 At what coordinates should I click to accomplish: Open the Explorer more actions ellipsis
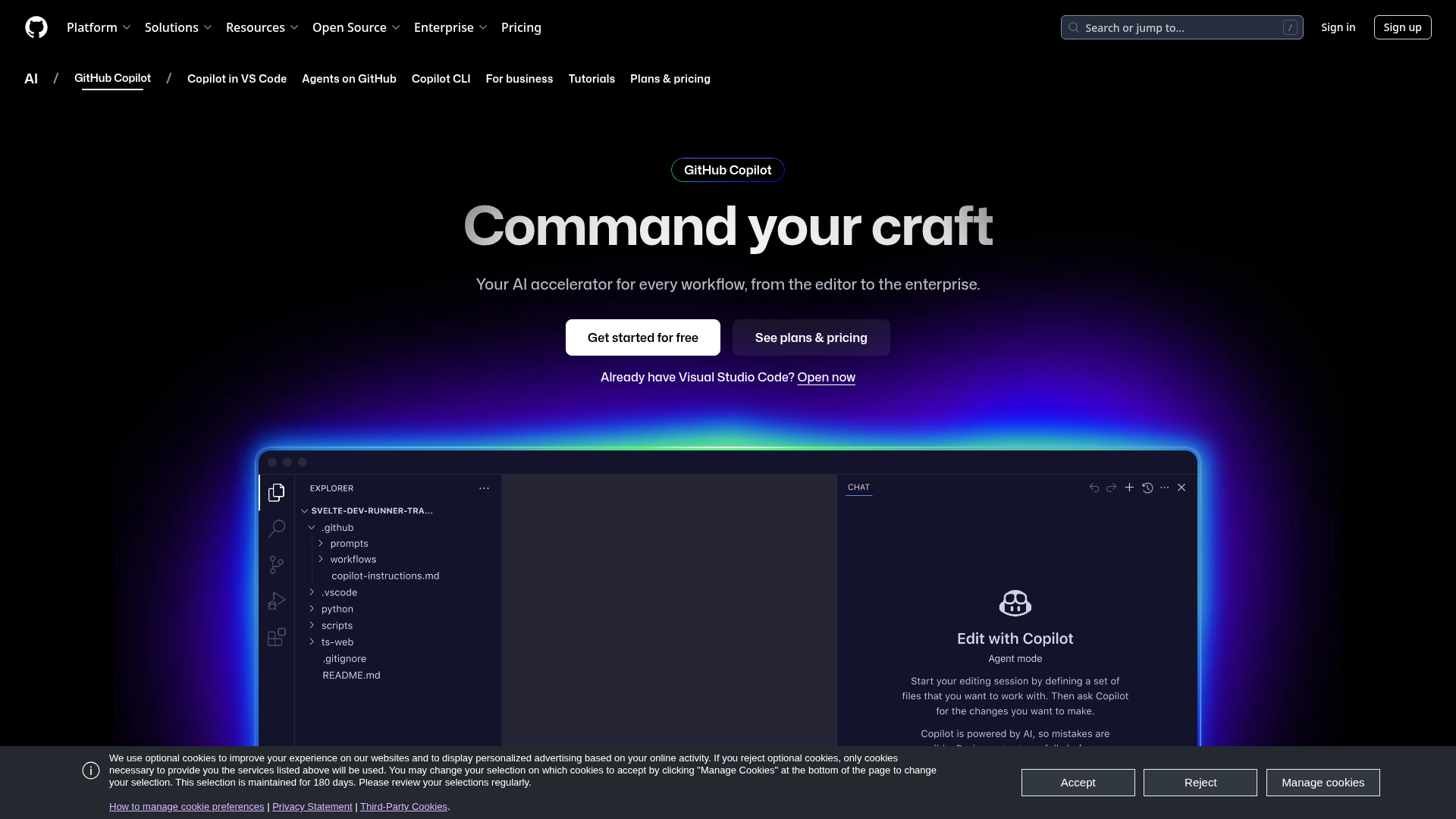click(x=484, y=488)
